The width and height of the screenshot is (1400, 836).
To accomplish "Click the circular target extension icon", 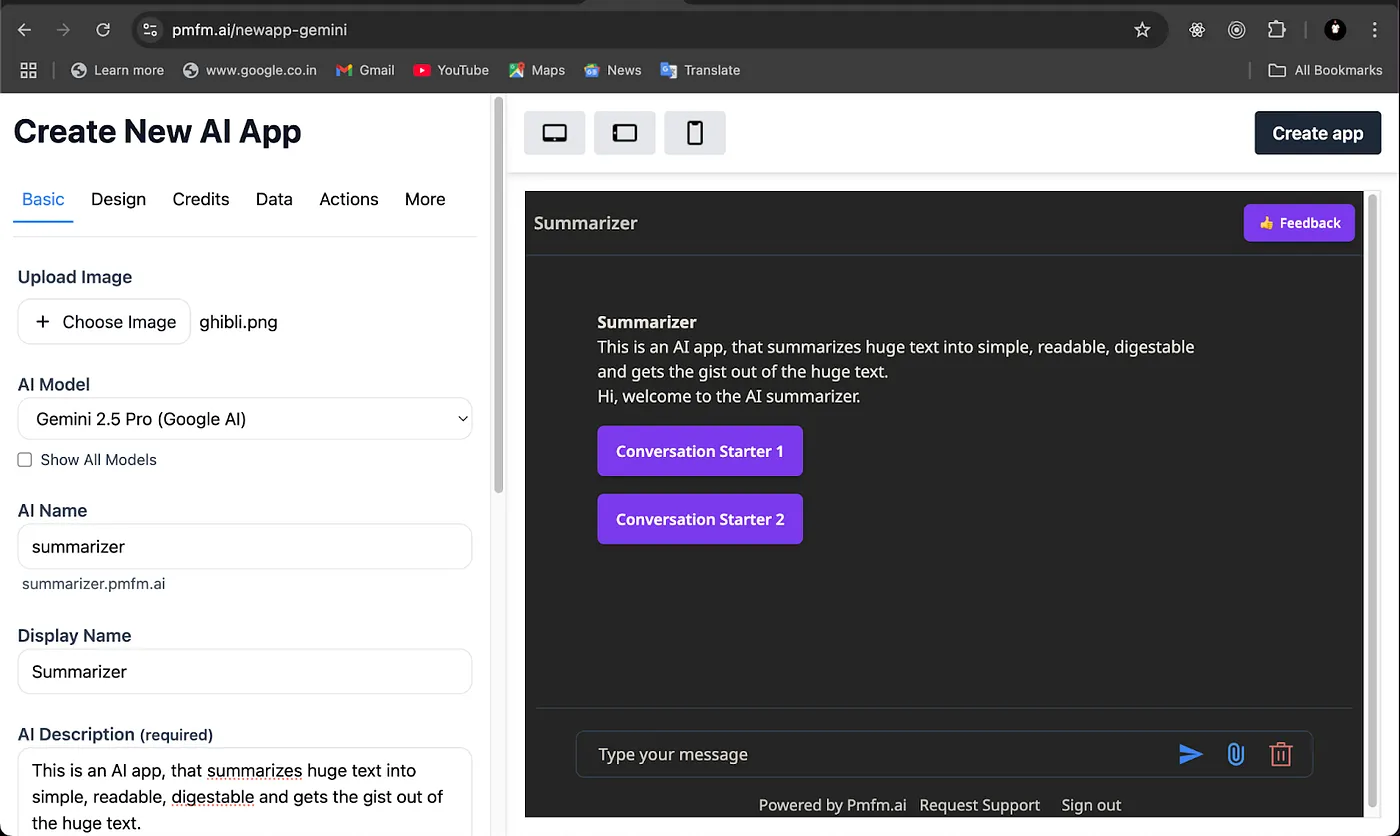I will pos(1237,30).
